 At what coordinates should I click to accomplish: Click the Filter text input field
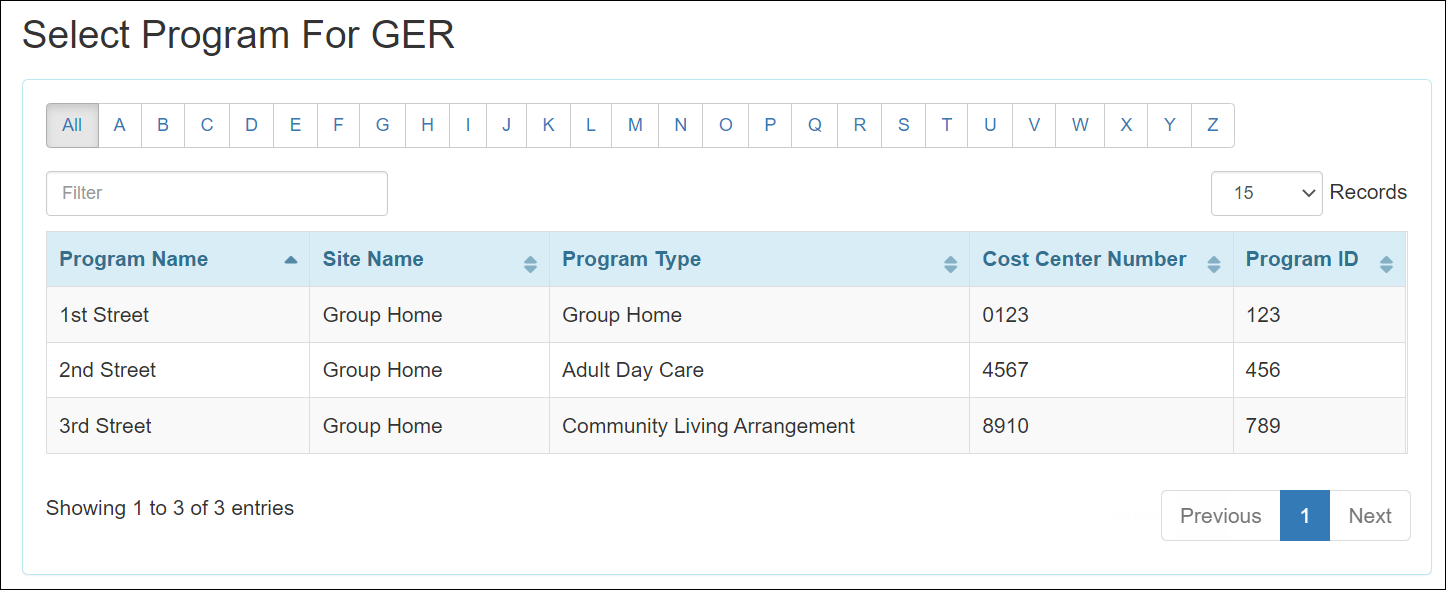point(216,193)
